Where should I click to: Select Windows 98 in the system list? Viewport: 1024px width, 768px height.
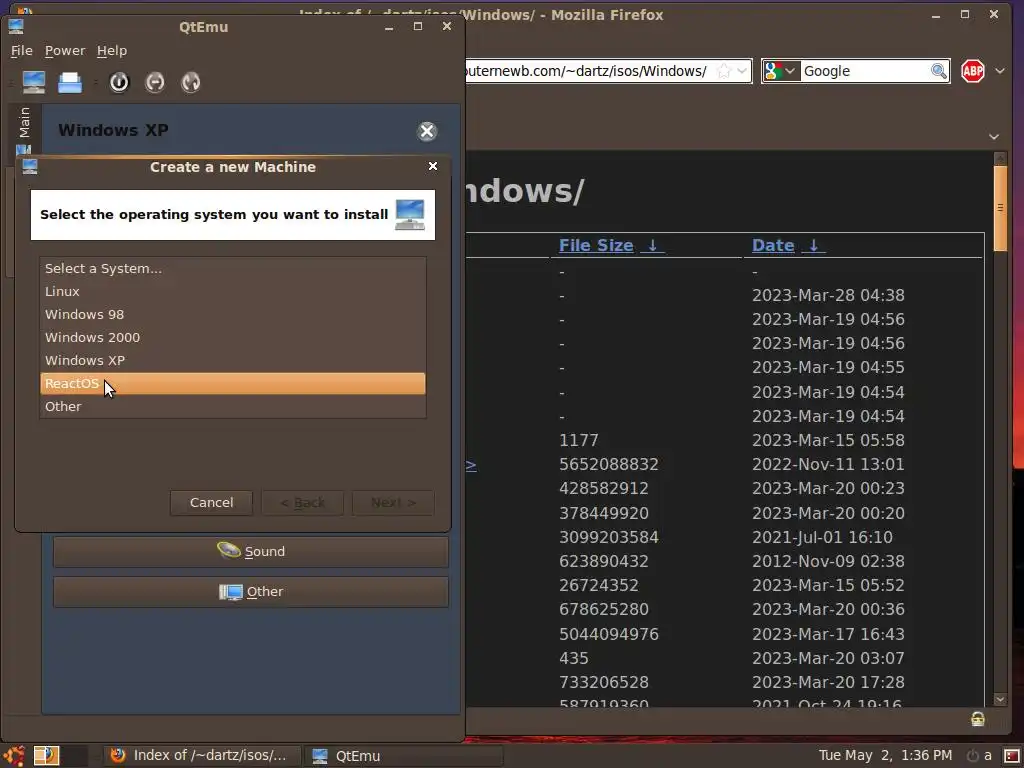(232, 314)
